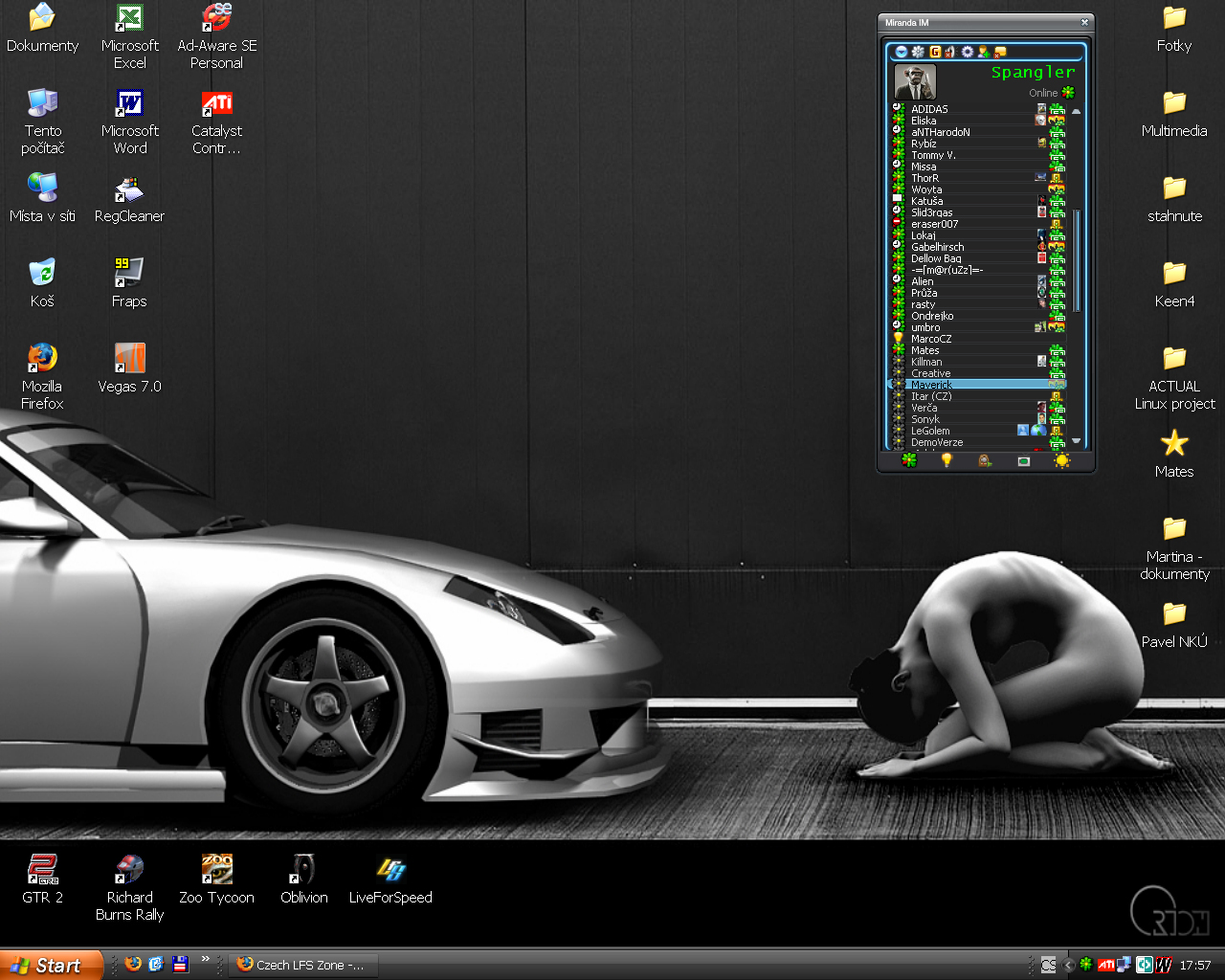The height and width of the screenshot is (980, 1225).
Task: Expand the Quick Launch overflow chevron
Action: (x=205, y=959)
